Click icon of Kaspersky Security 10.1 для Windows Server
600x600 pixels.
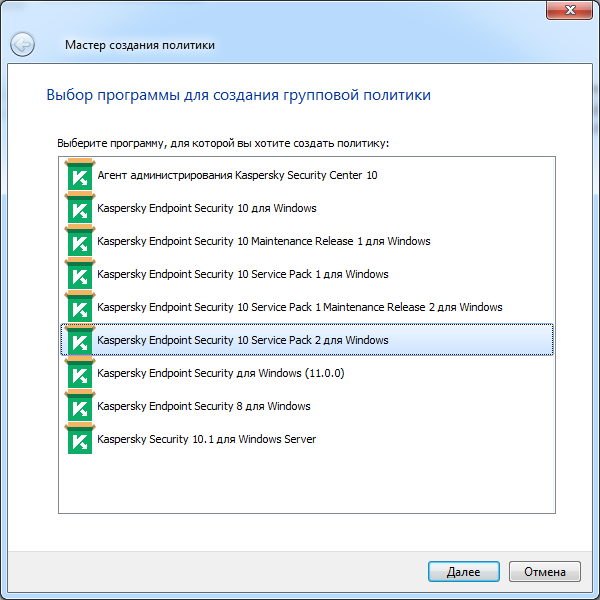[80, 439]
